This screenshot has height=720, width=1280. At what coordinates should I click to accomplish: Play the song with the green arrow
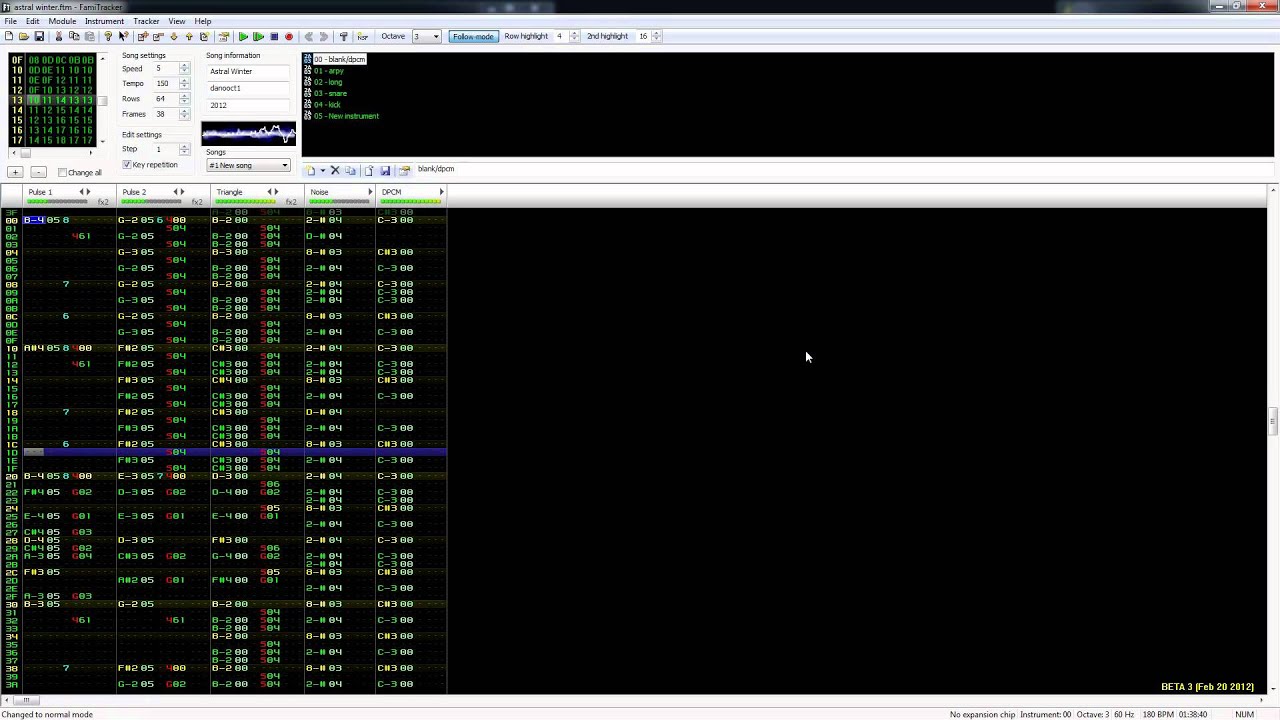[x=243, y=36]
